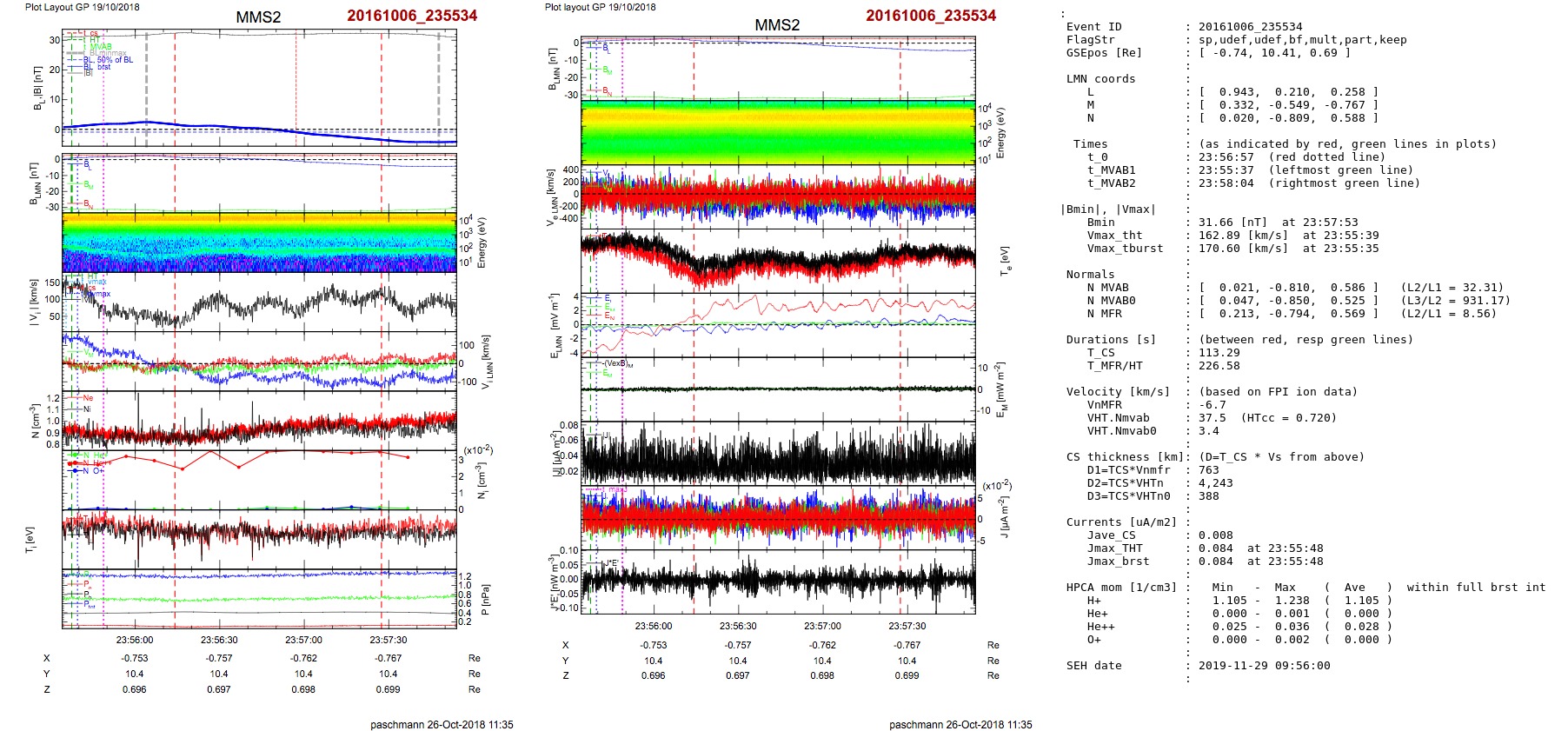Select the 23:57:30 time tick under the second plot
The image size is (1568, 731).
pyautogui.click(x=907, y=626)
